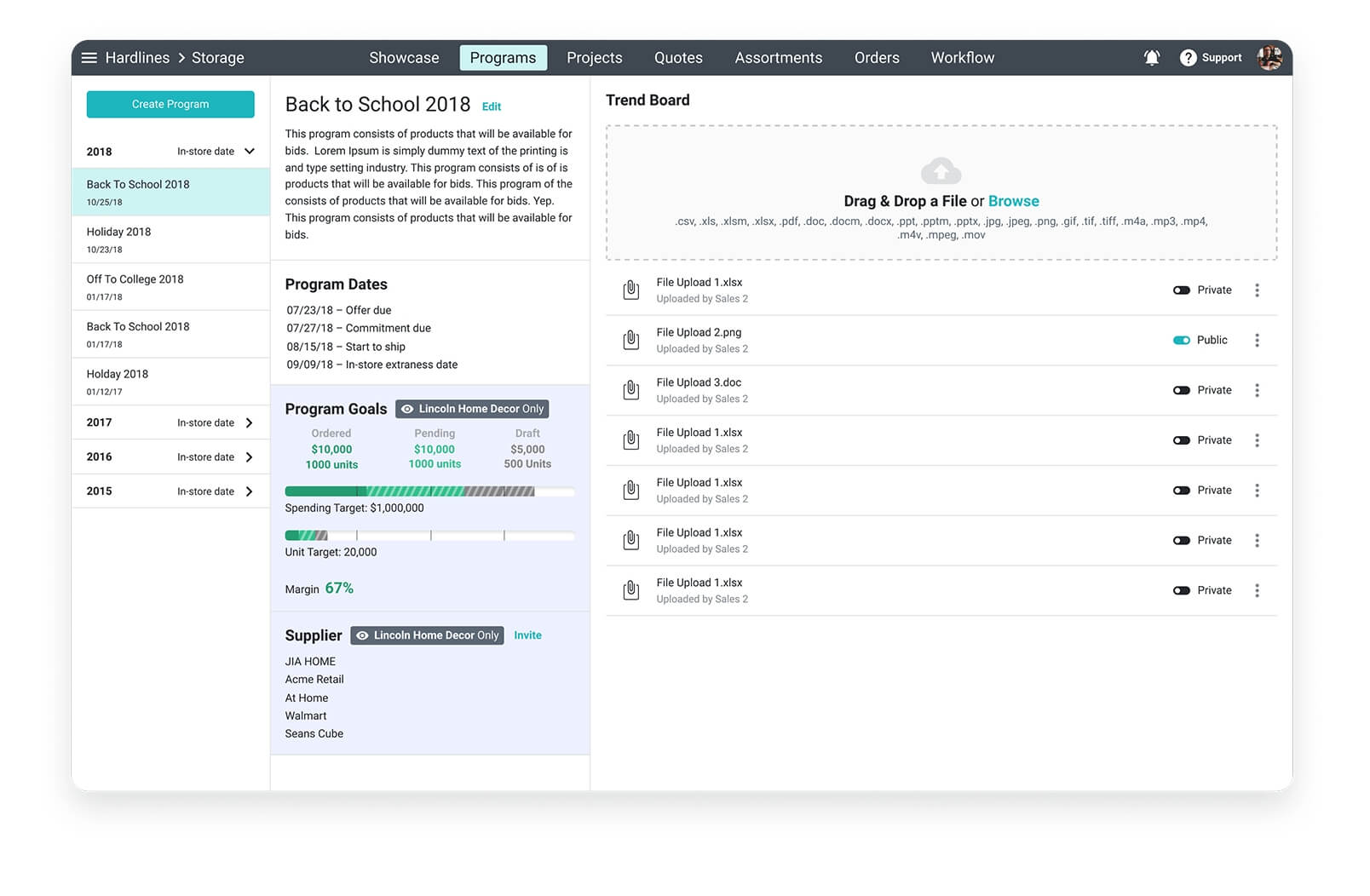
Task: Open the hamburger menu next to Hardlines
Action: pos(89,57)
